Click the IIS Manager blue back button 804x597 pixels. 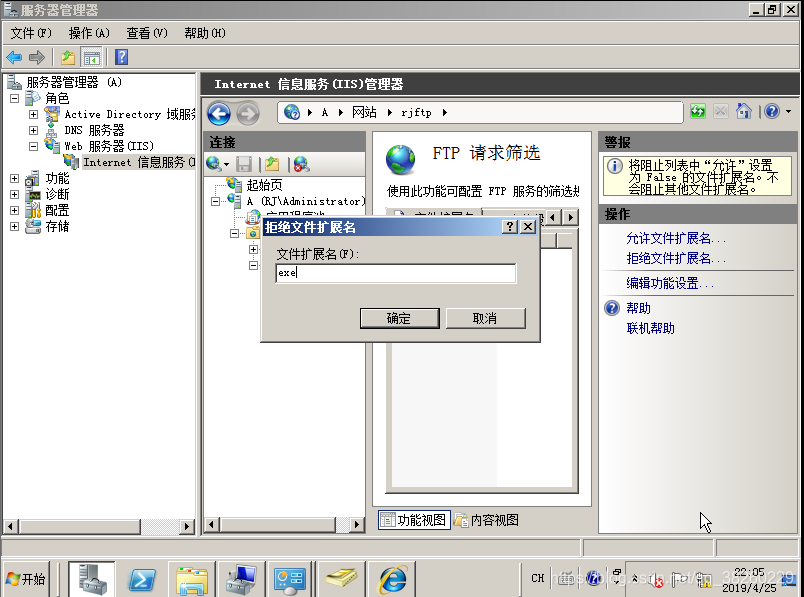219,113
